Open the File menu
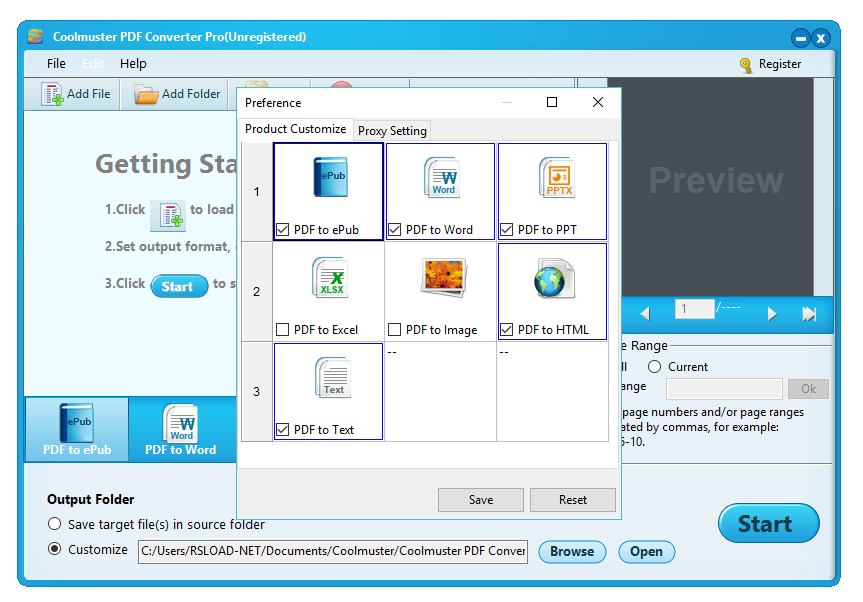The height and width of the screenshot is (602, 863). (x=56, y=64)
